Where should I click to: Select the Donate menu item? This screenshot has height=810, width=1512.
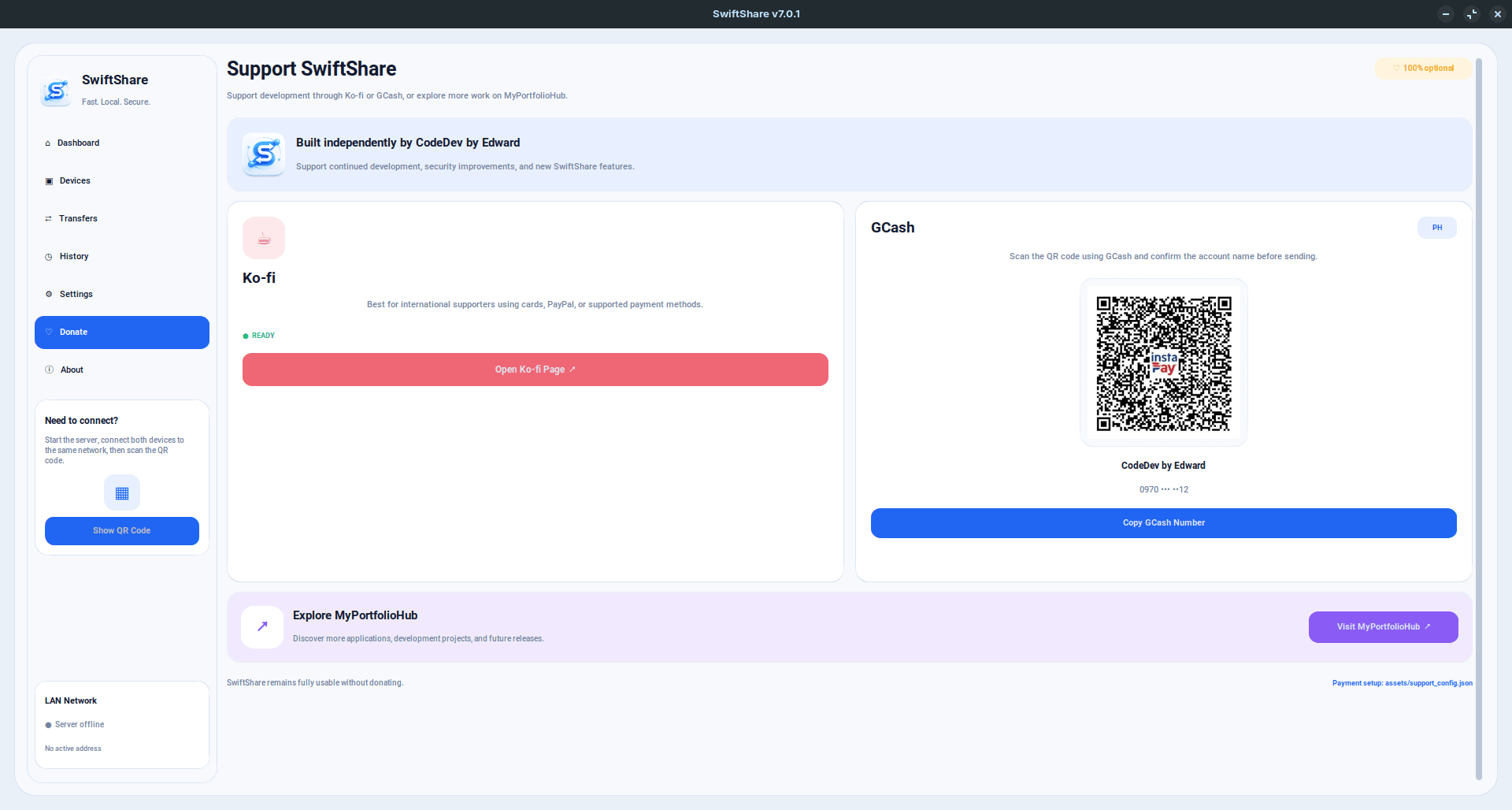pos(122,333)
